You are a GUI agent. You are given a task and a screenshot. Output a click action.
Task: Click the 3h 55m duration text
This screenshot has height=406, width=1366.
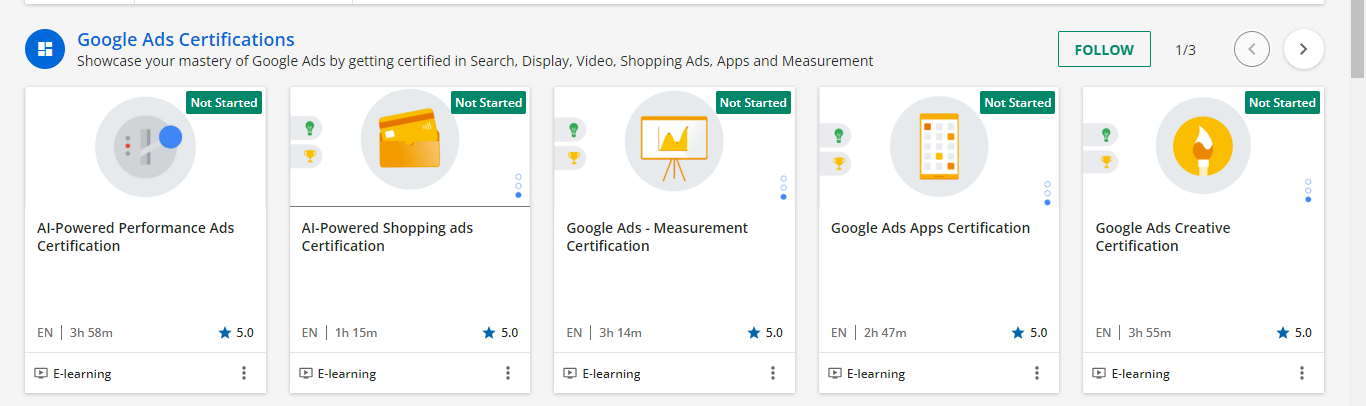point(1149,333)
